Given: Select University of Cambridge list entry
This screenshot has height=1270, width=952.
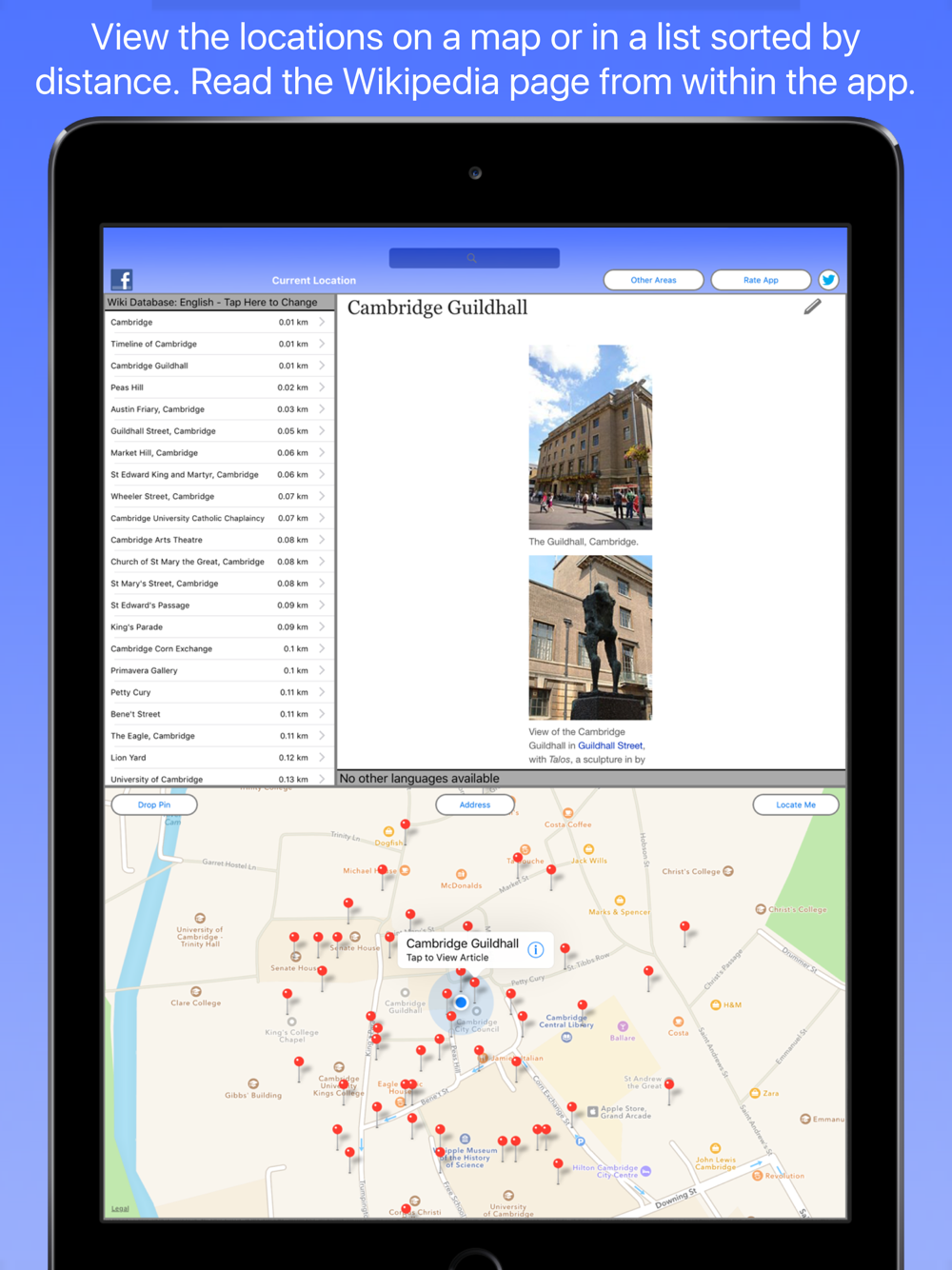Looking at the screenshot, I should pyautogui.click(x=219, y=779).
